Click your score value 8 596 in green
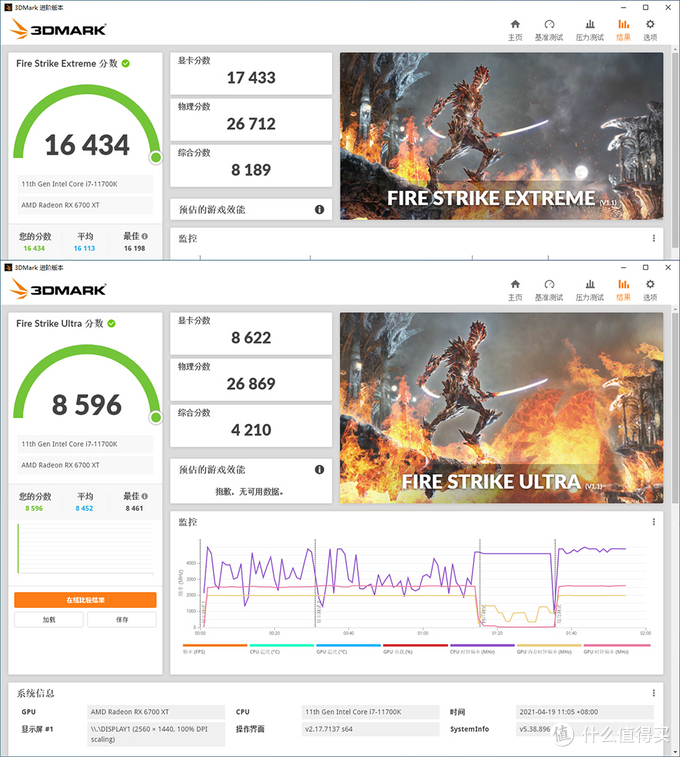Image resolution: width=680 pixels, height=757 pixels. click(x=34, y=508)
